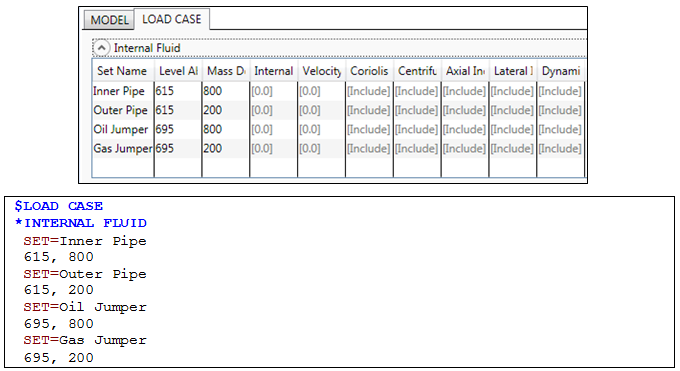Click the SET=Outer Pipe code line
This screenshot has height=371, width=680.
tap(85, 274)
